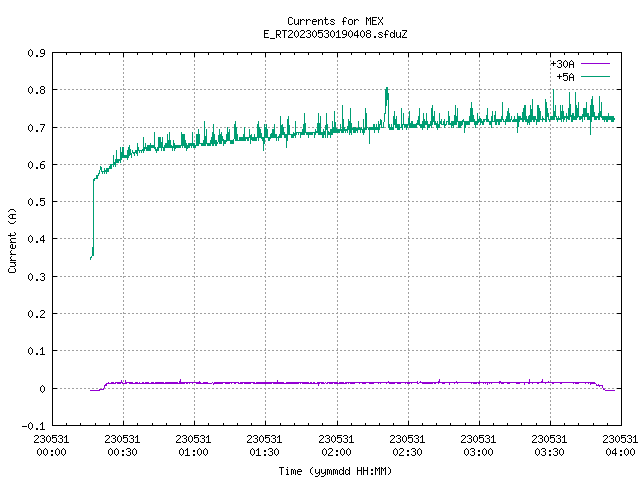Click the x-axis label 230531 00:00
Image resolution: width=640 pixels, height=480 pixels.
click(51, 446)
